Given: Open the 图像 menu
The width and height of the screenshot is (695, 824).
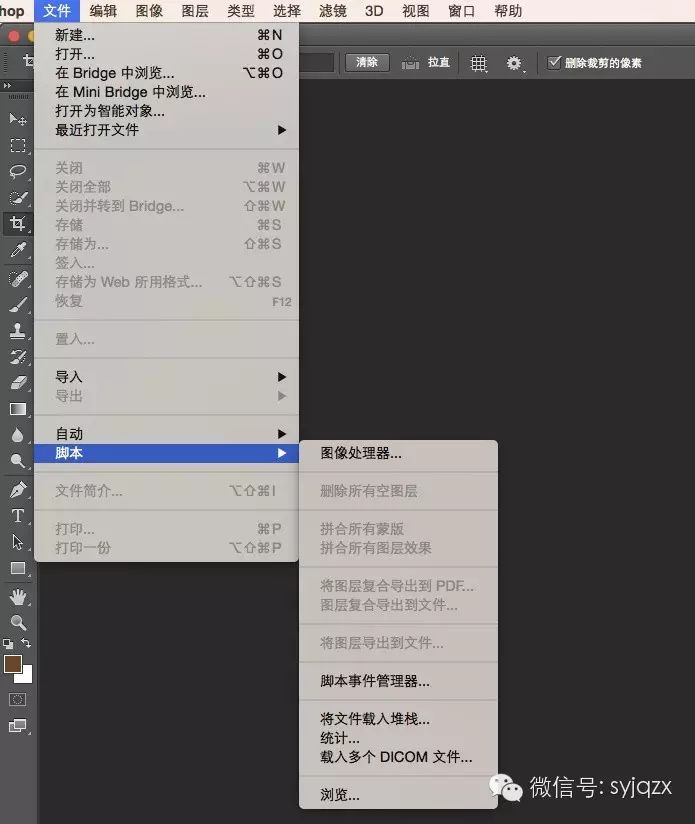Looking at the screenshot, I should 149,11.
